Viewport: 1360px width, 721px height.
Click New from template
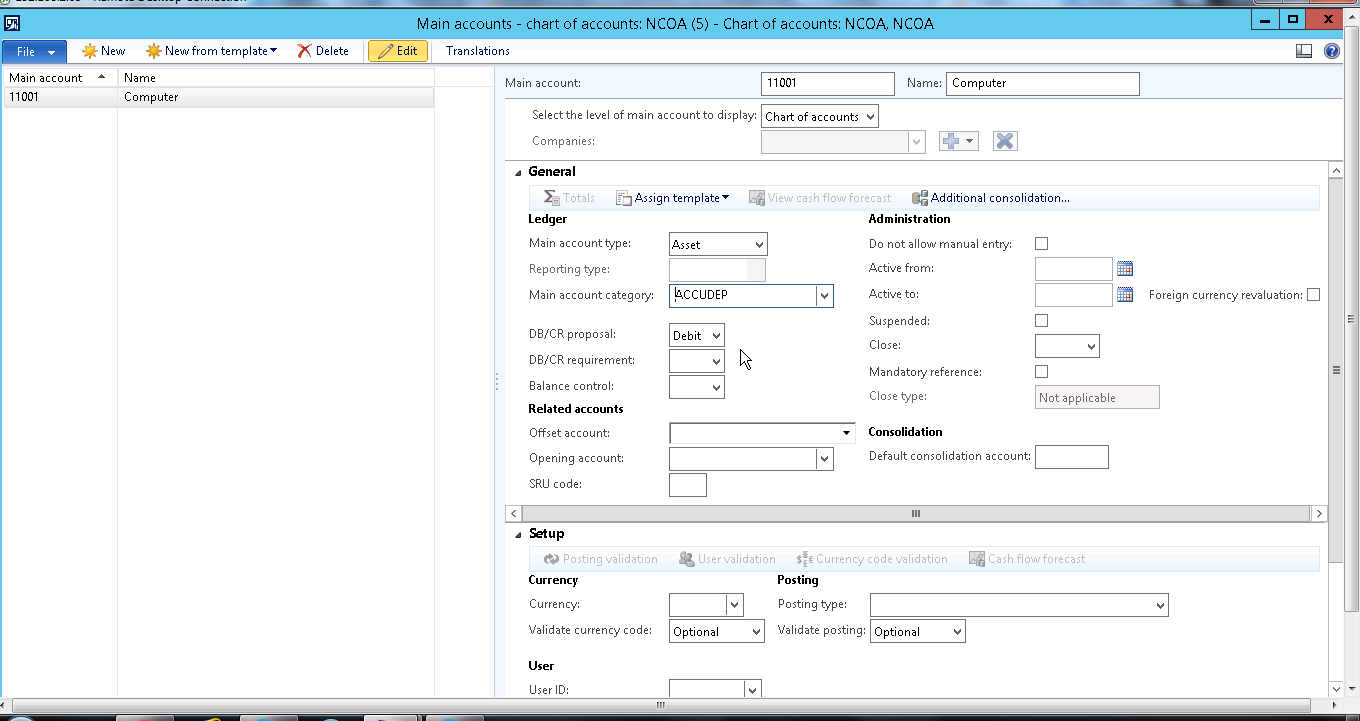(211, 50)
